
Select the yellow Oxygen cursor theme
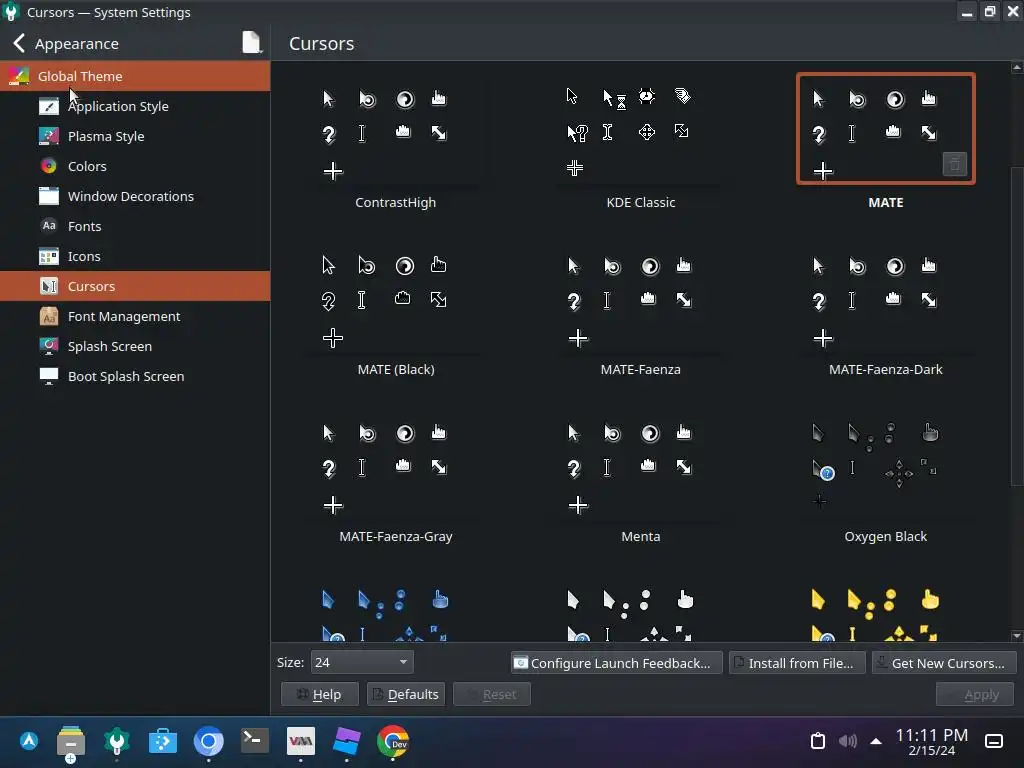pos(886,609)
